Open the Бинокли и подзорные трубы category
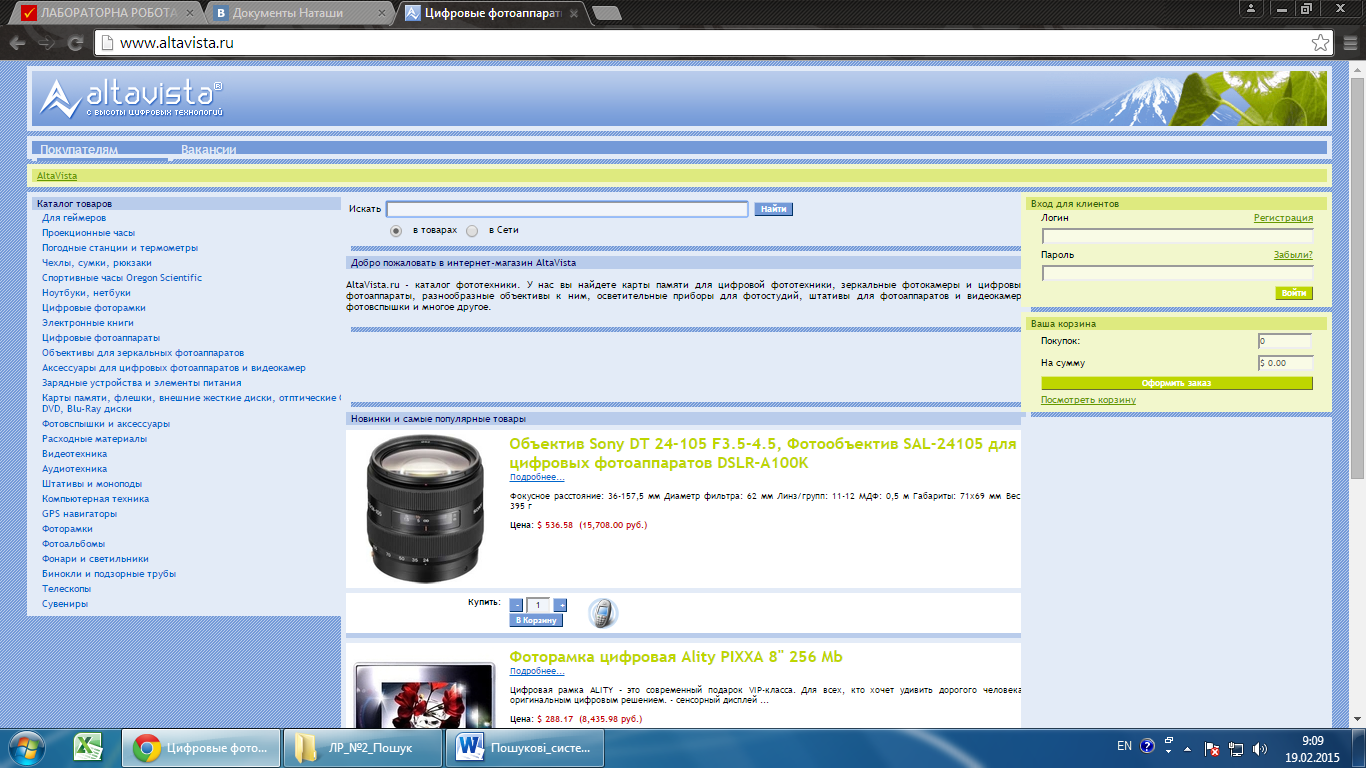Viewport: 1366px width, 768px height. point(109,574)
